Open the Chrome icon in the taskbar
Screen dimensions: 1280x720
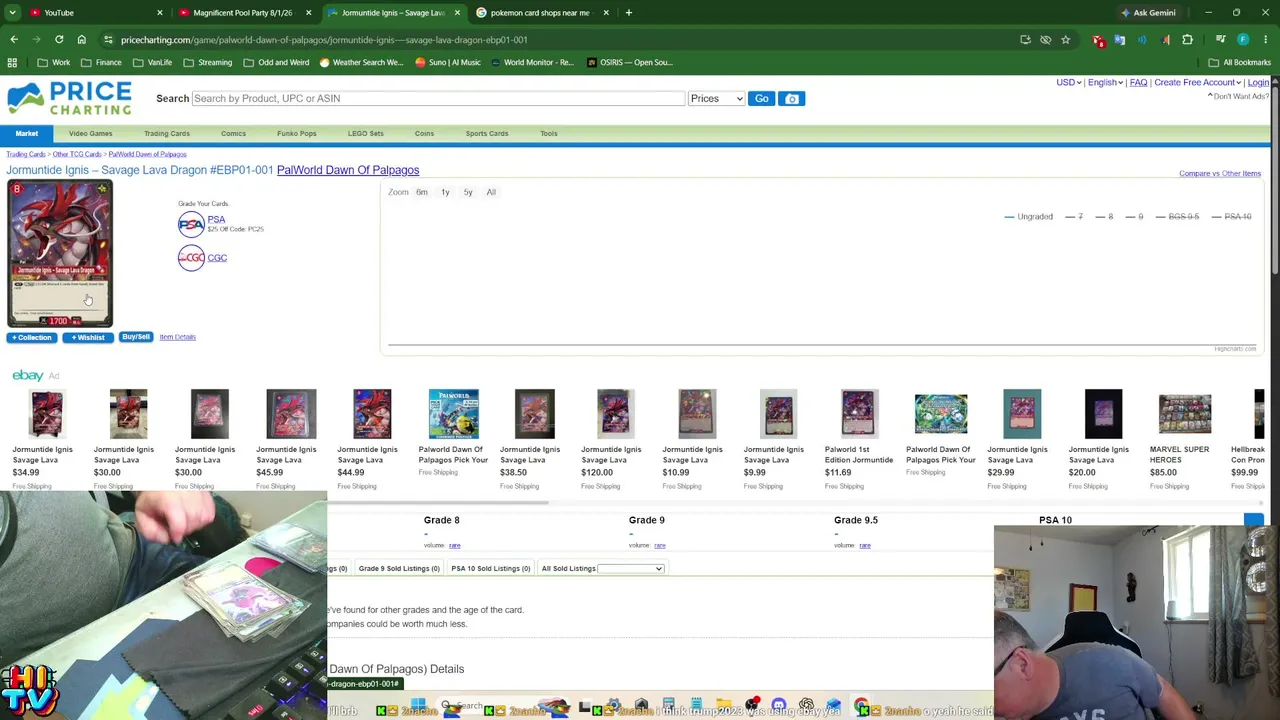click(x=861, y=706)
